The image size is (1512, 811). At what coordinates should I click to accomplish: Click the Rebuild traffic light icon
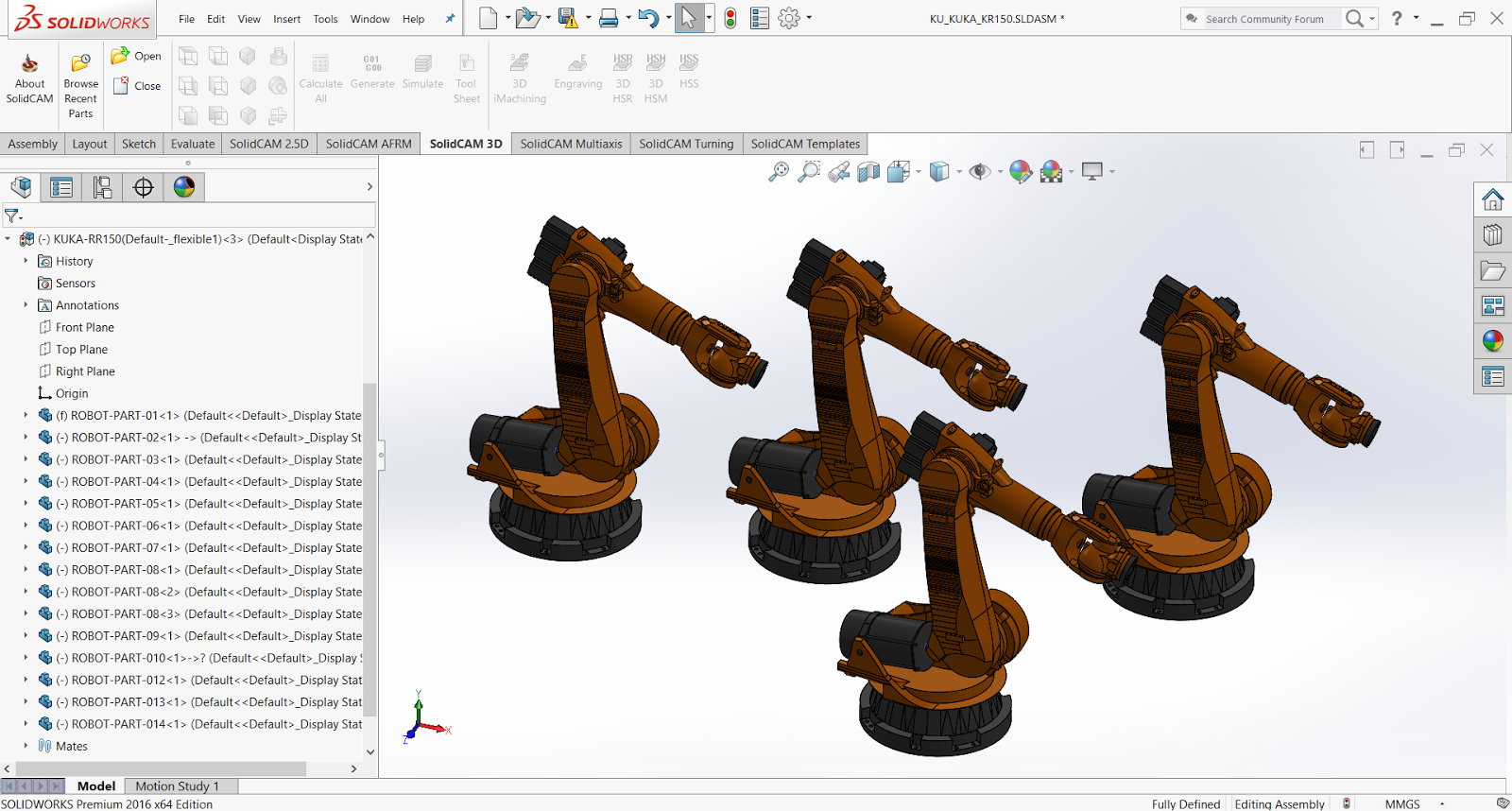pos(730,18)
